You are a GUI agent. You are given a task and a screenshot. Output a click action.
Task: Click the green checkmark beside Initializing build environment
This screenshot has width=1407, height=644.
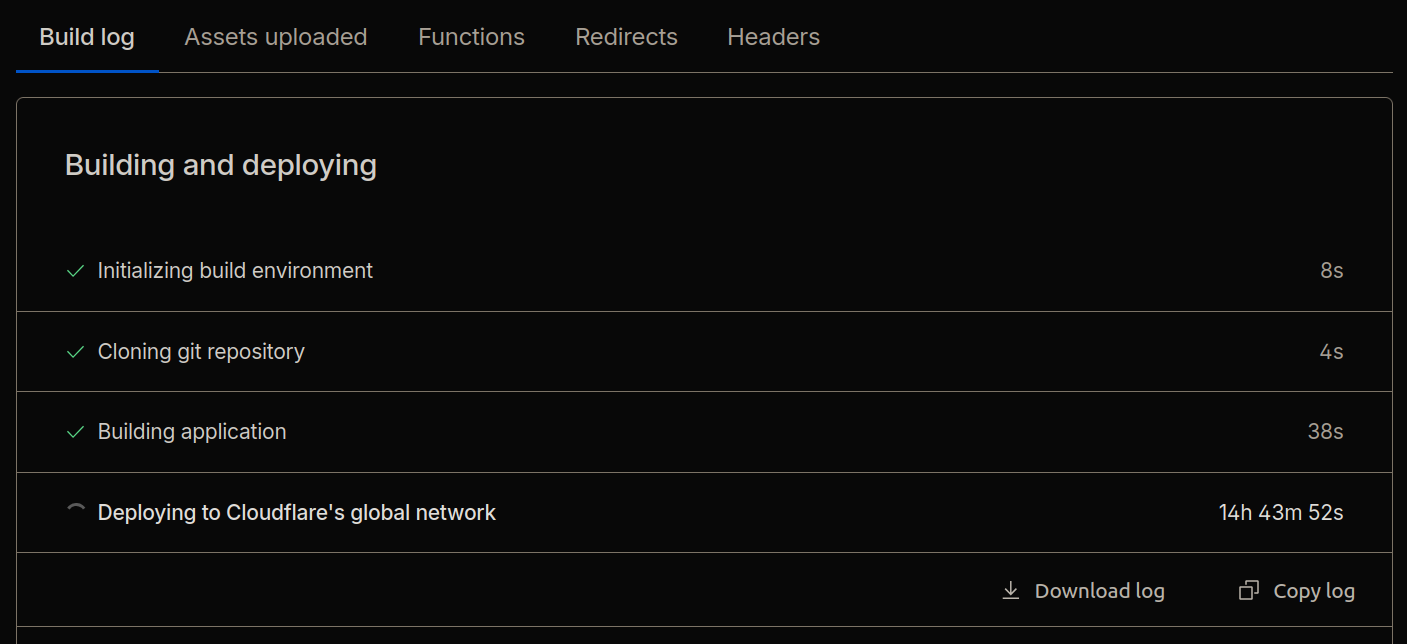(x=75, y=271)
